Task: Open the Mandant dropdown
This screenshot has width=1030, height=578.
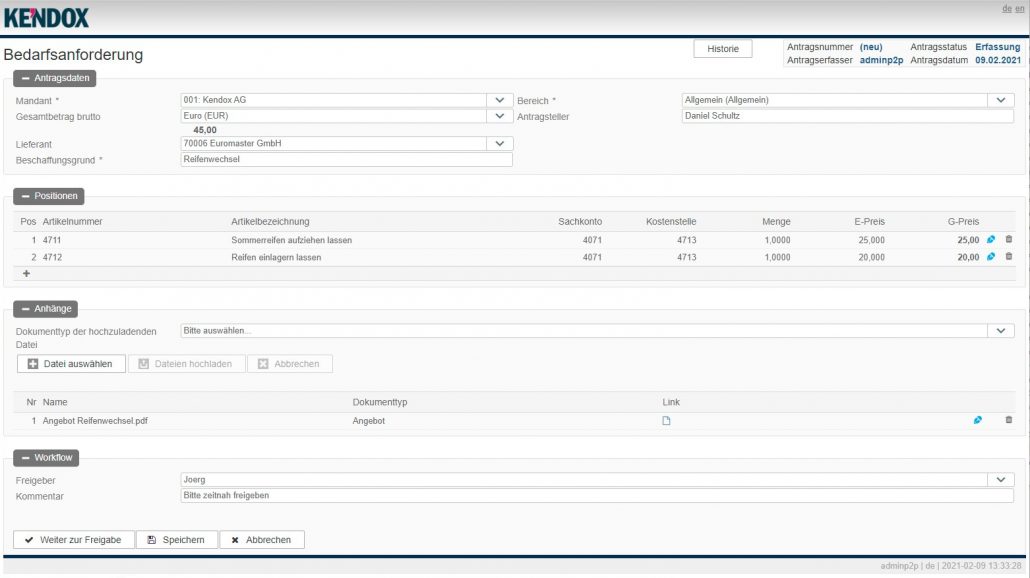Action: point(499,100)
